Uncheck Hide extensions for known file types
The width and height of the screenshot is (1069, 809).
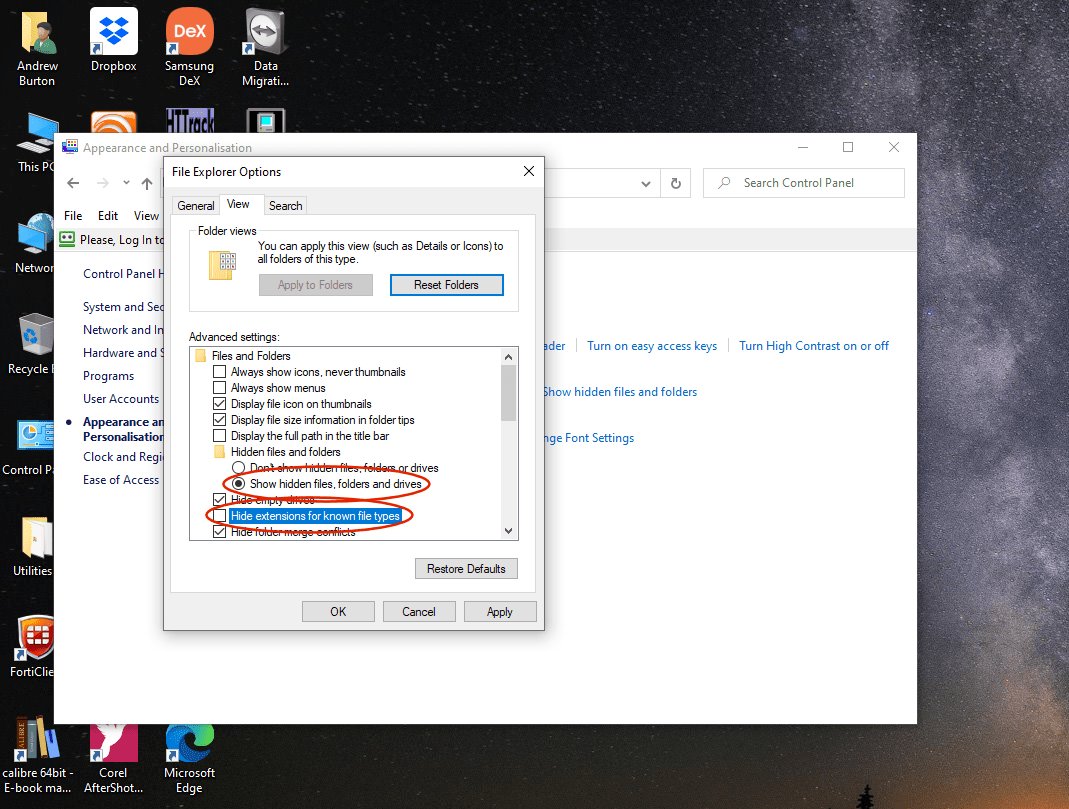218,515
